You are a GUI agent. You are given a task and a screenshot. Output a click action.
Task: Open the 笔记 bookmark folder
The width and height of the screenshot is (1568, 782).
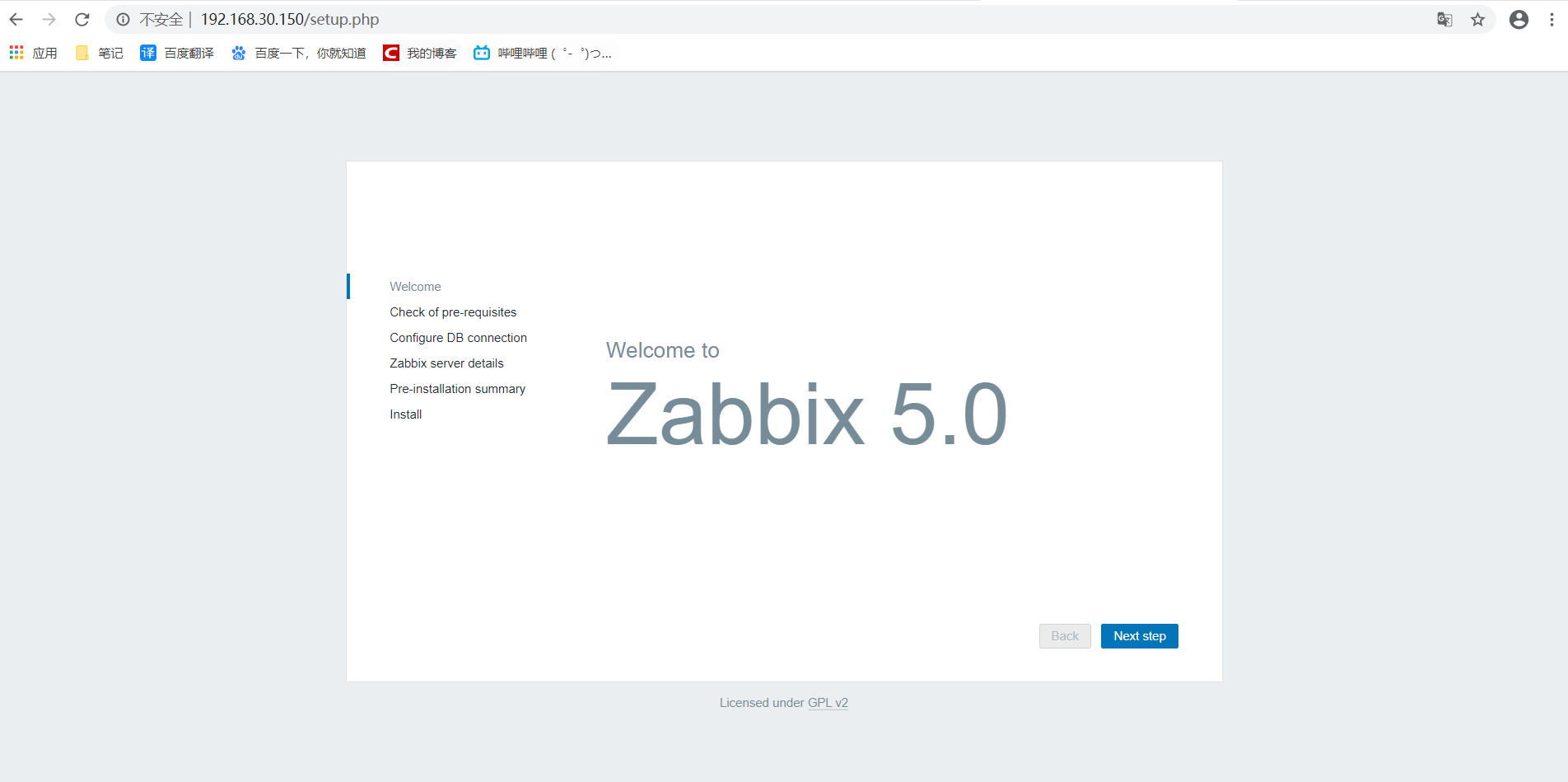(x=99, y=53)
